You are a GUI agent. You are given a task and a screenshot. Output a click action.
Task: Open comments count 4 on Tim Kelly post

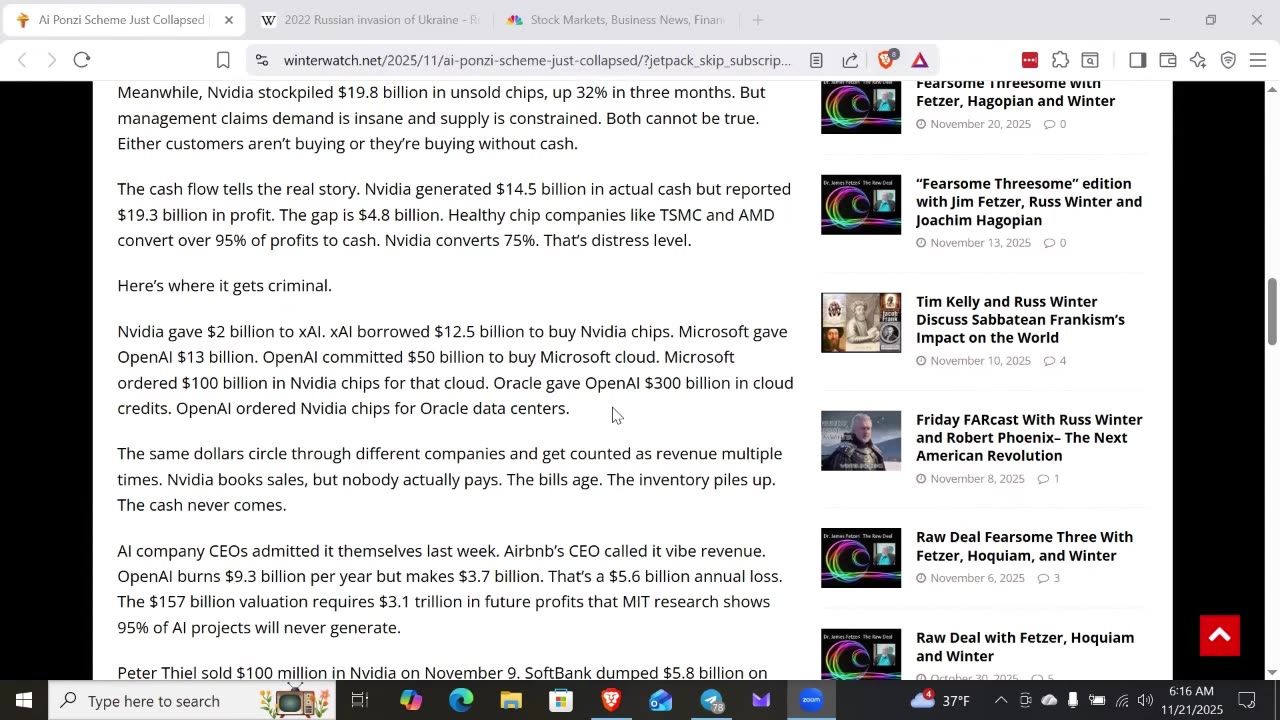pyautogui.click(x=1055, y=361)
